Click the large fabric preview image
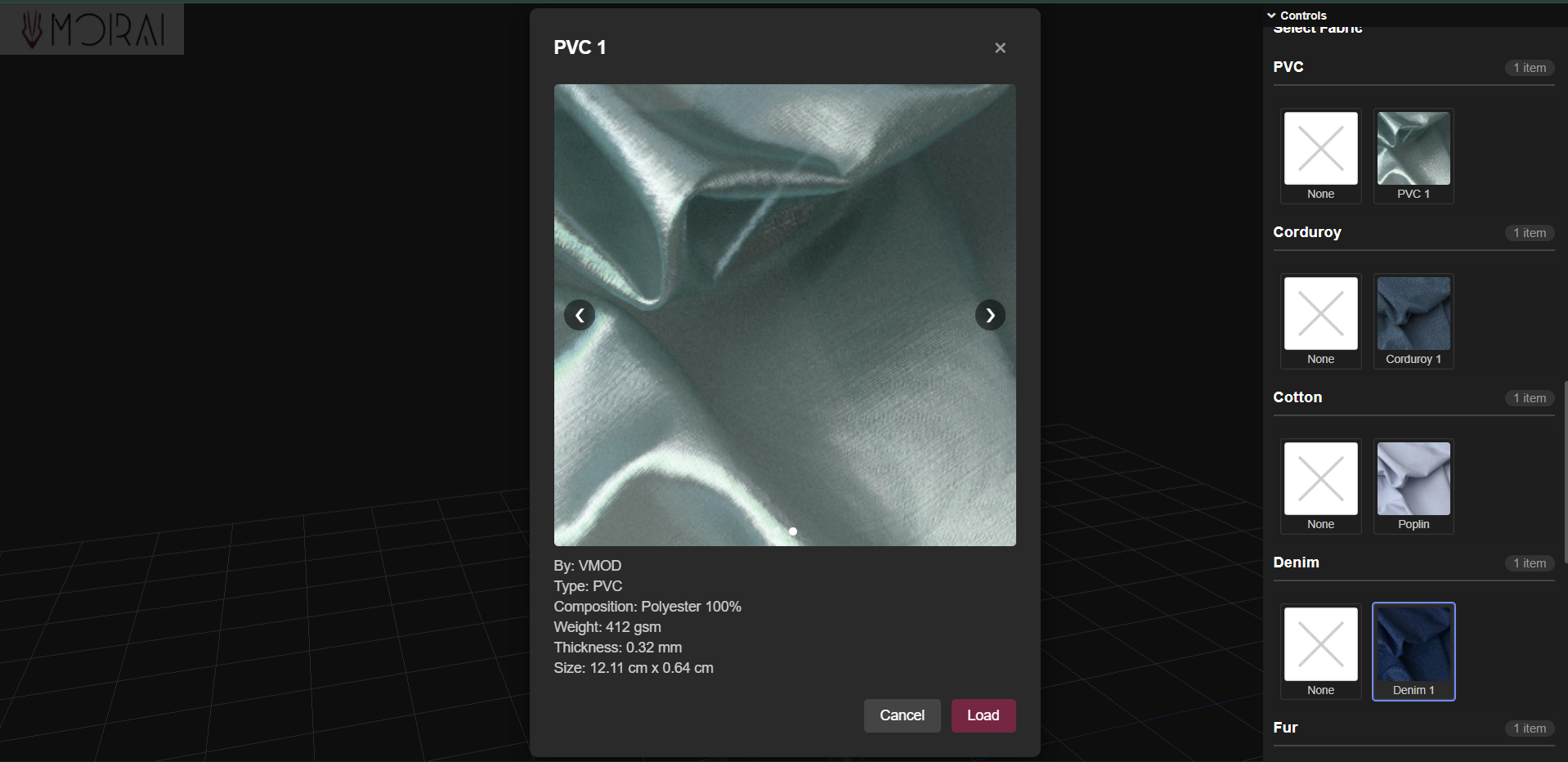Screen dimensions: 1568x762 (x=784, y=315)
